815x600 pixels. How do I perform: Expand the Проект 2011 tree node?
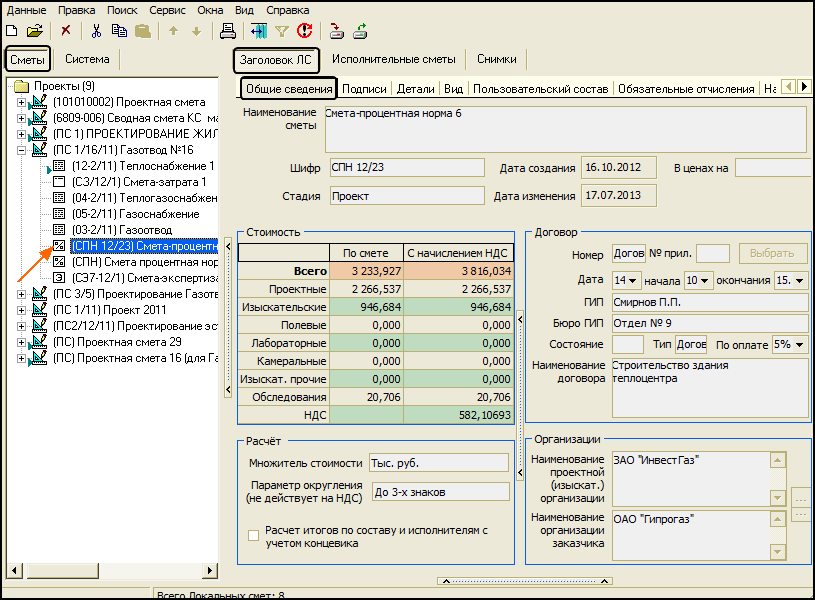(21, 310)
